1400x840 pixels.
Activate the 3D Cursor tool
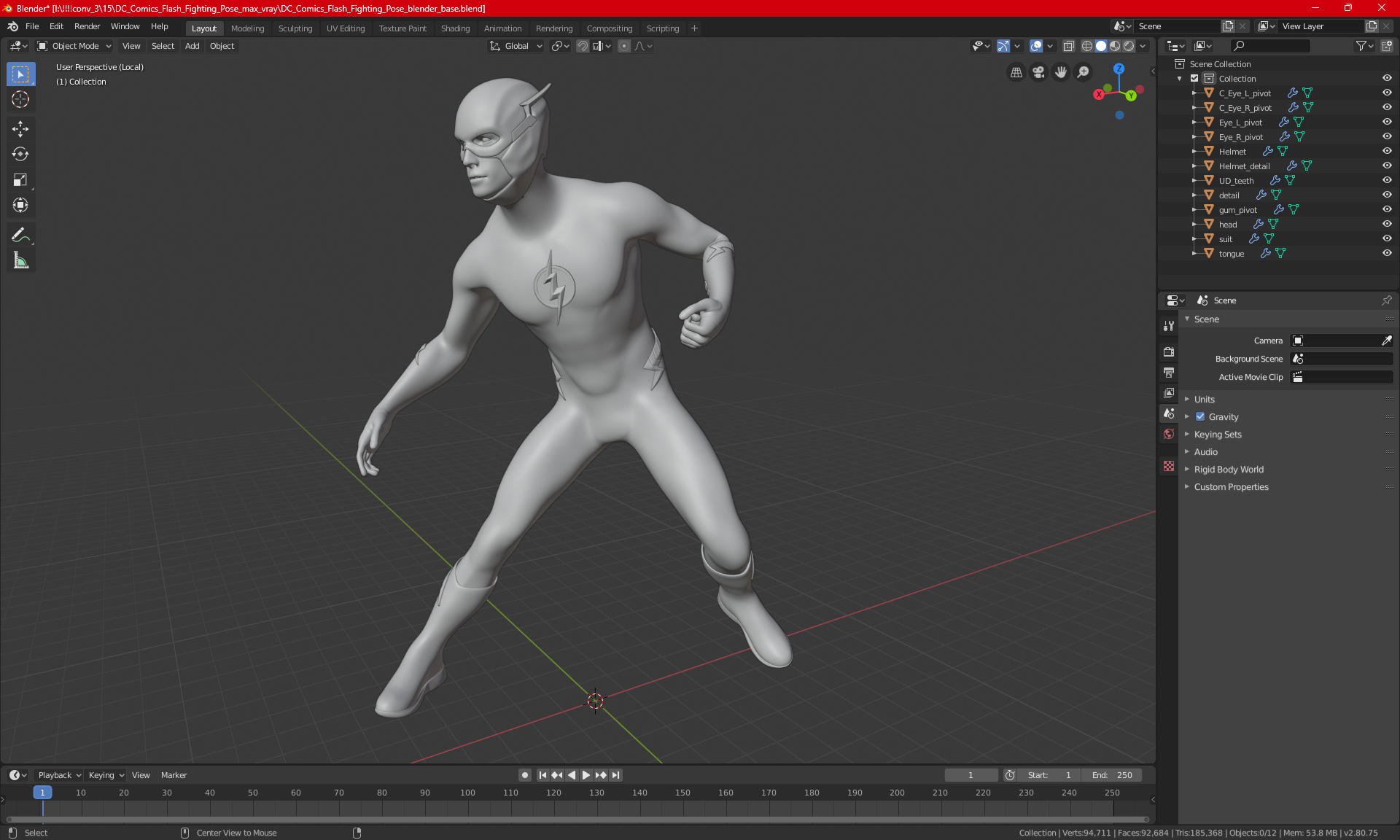point(20,100)
